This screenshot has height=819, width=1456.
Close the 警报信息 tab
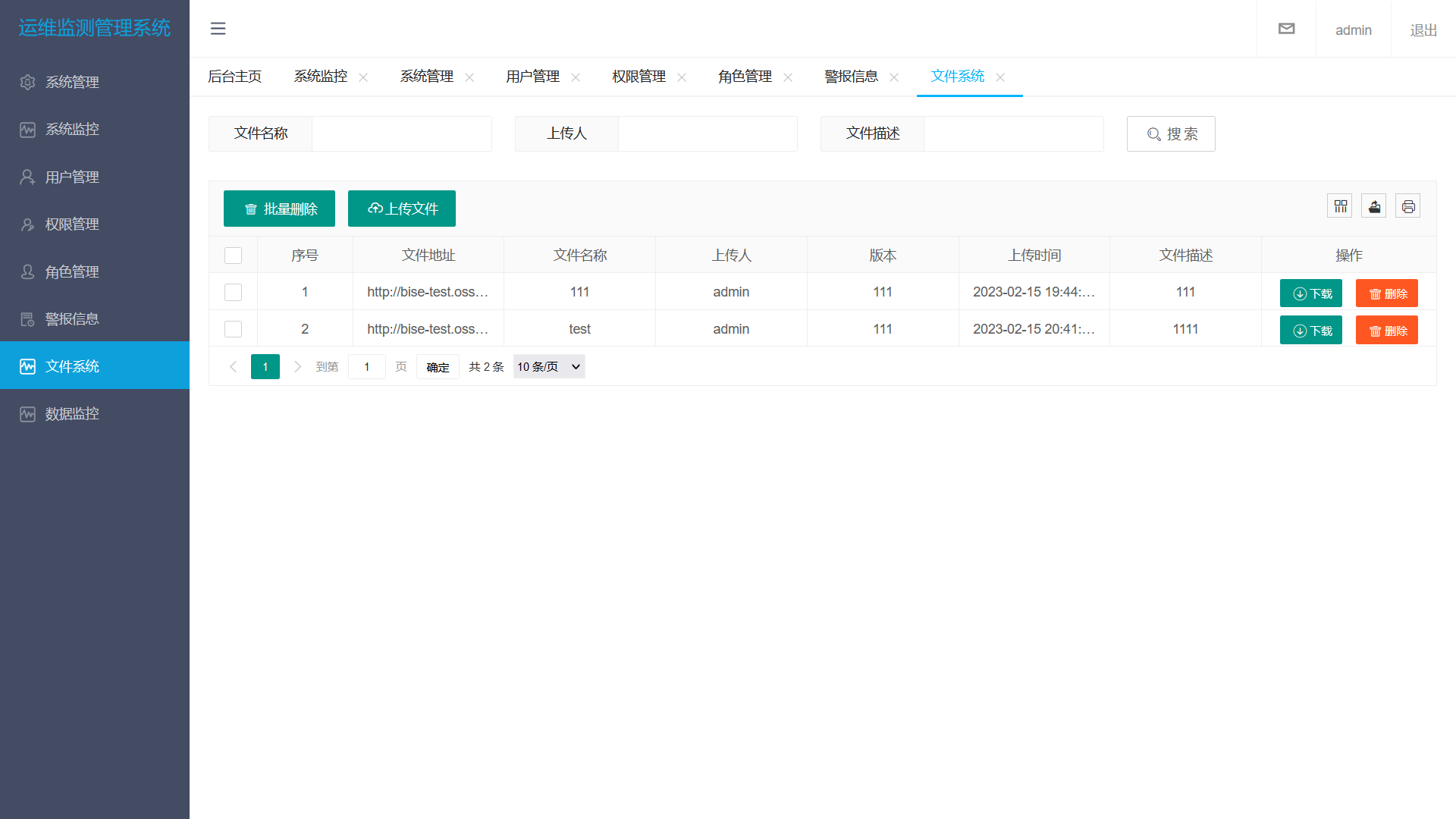pos(894,77)
